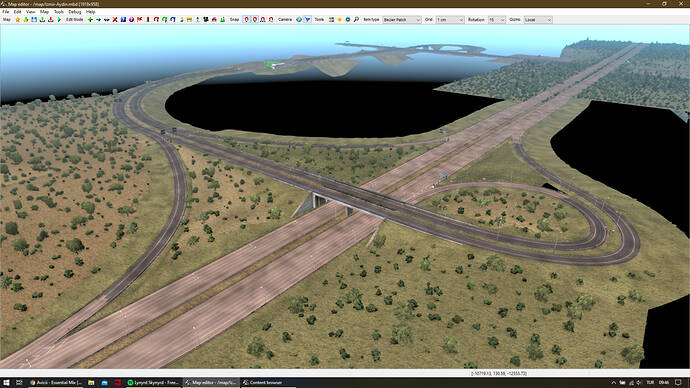Click the red flag toolbar icon

pyautogui.click(x=139, y=20)
